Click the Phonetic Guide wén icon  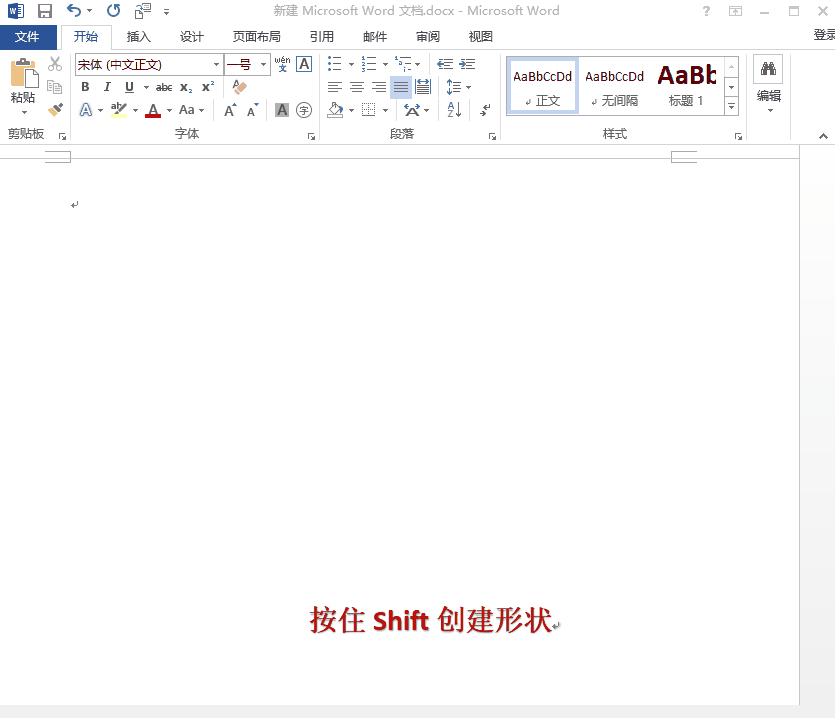(x=282, y=64)
